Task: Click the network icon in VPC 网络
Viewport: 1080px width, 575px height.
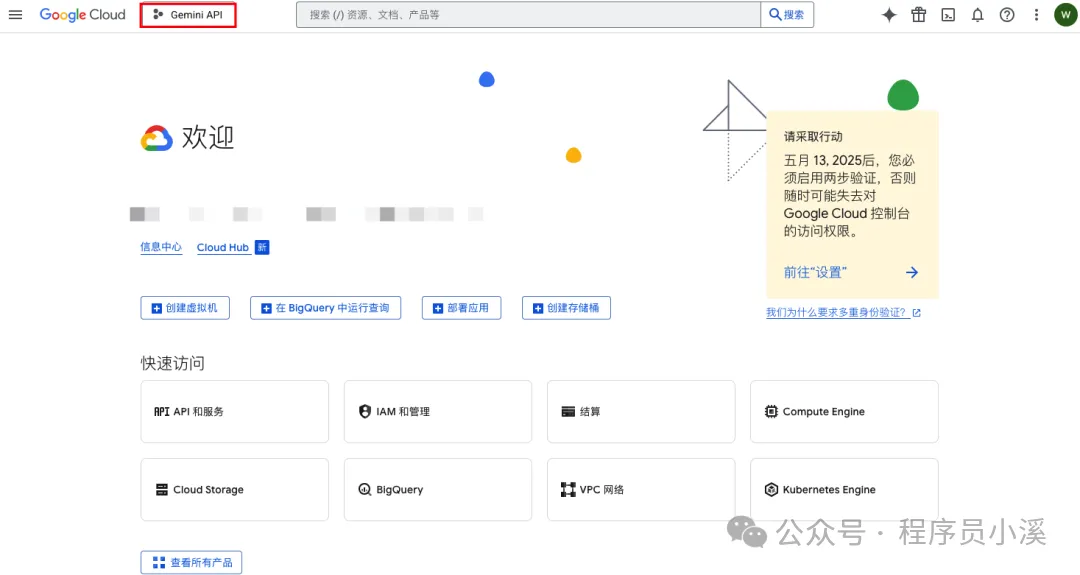Action: pos(568,490)
